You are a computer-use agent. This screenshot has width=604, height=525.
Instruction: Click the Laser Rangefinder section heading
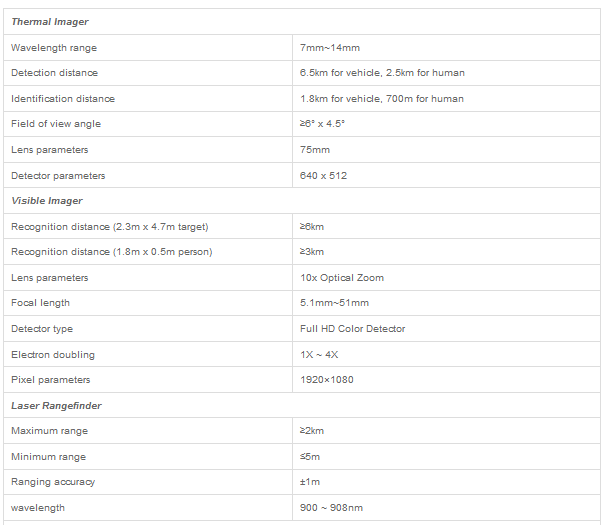(56, 406)
